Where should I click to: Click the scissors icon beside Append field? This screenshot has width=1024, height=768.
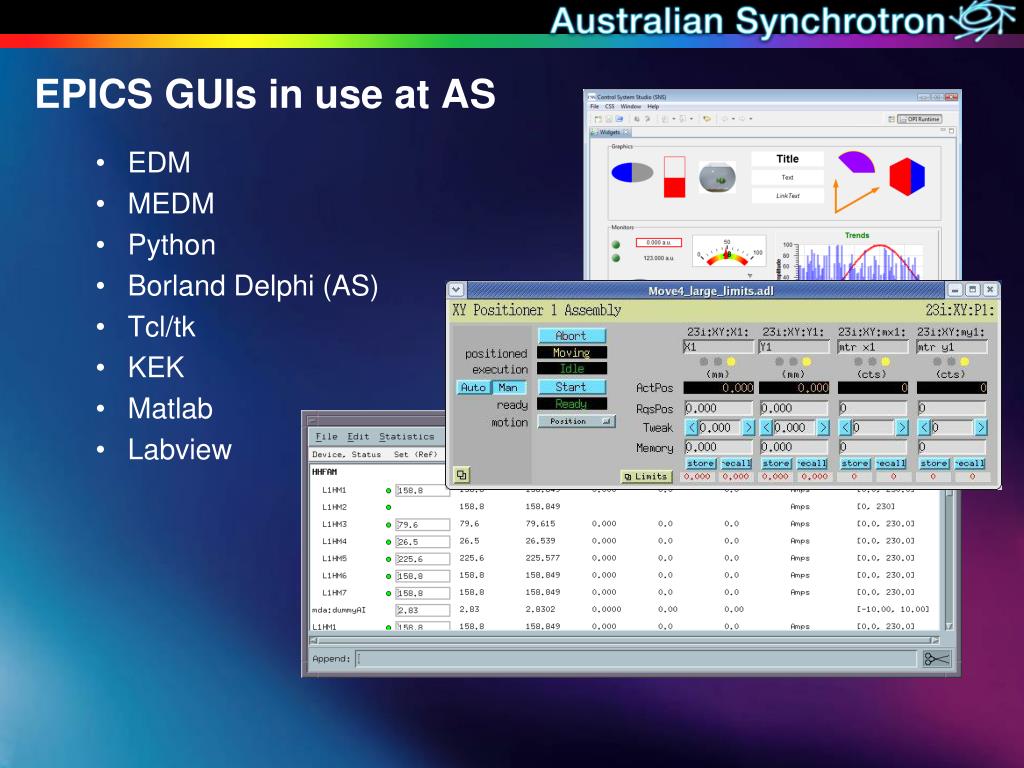pos(936,659)
